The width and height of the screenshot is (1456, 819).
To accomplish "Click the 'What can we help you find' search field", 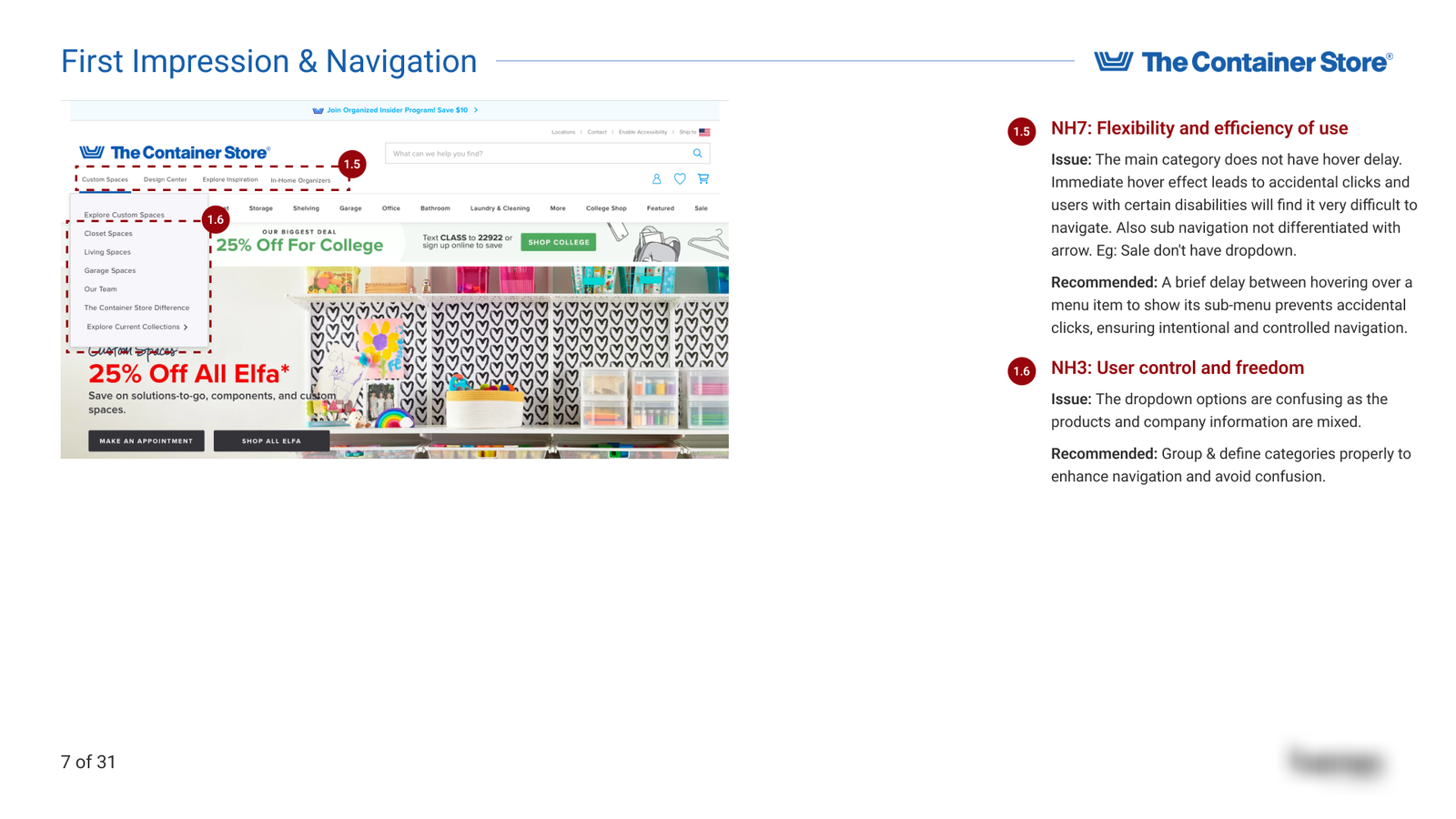I will [537, 154].
